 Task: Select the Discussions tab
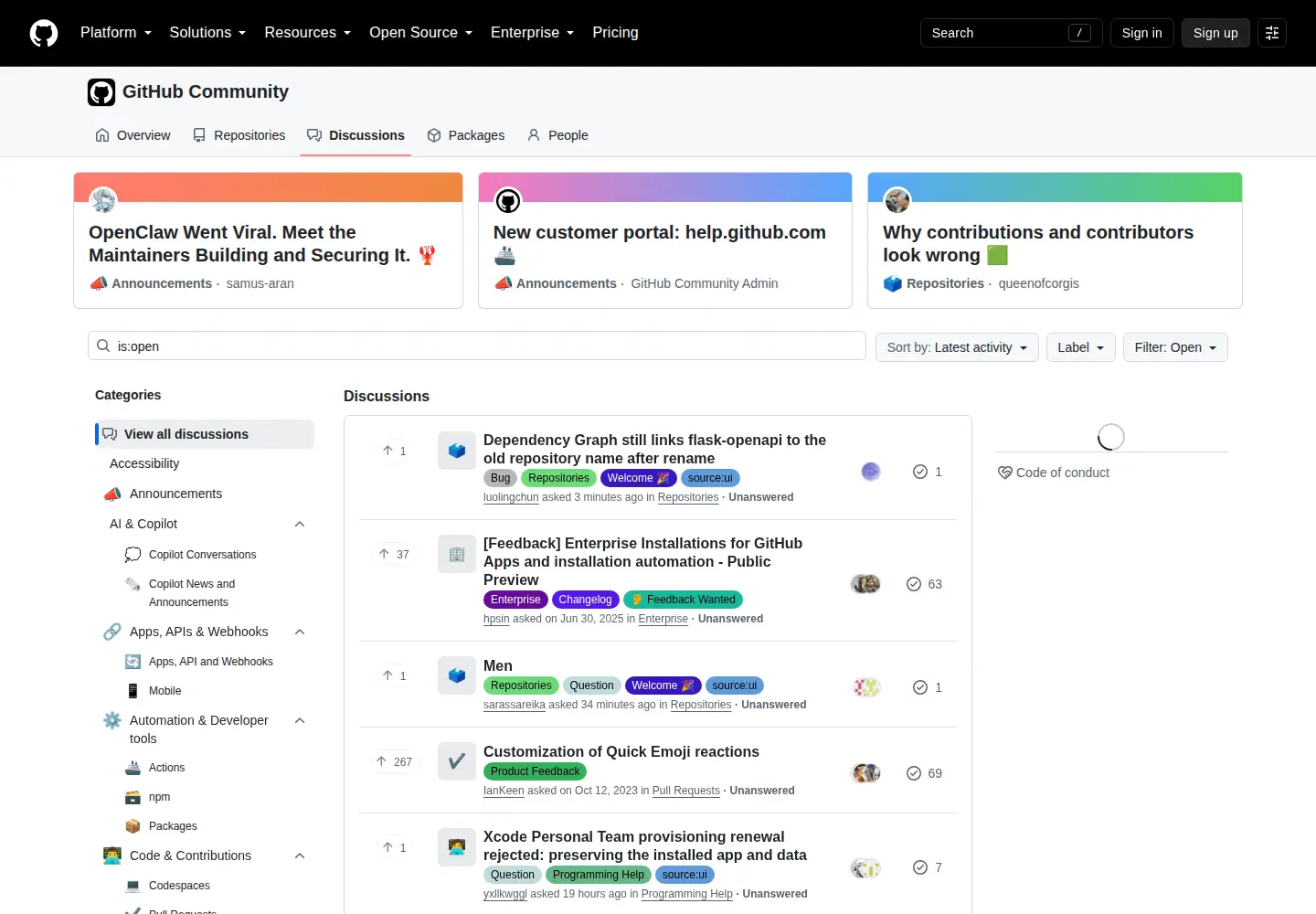[356, 135]
